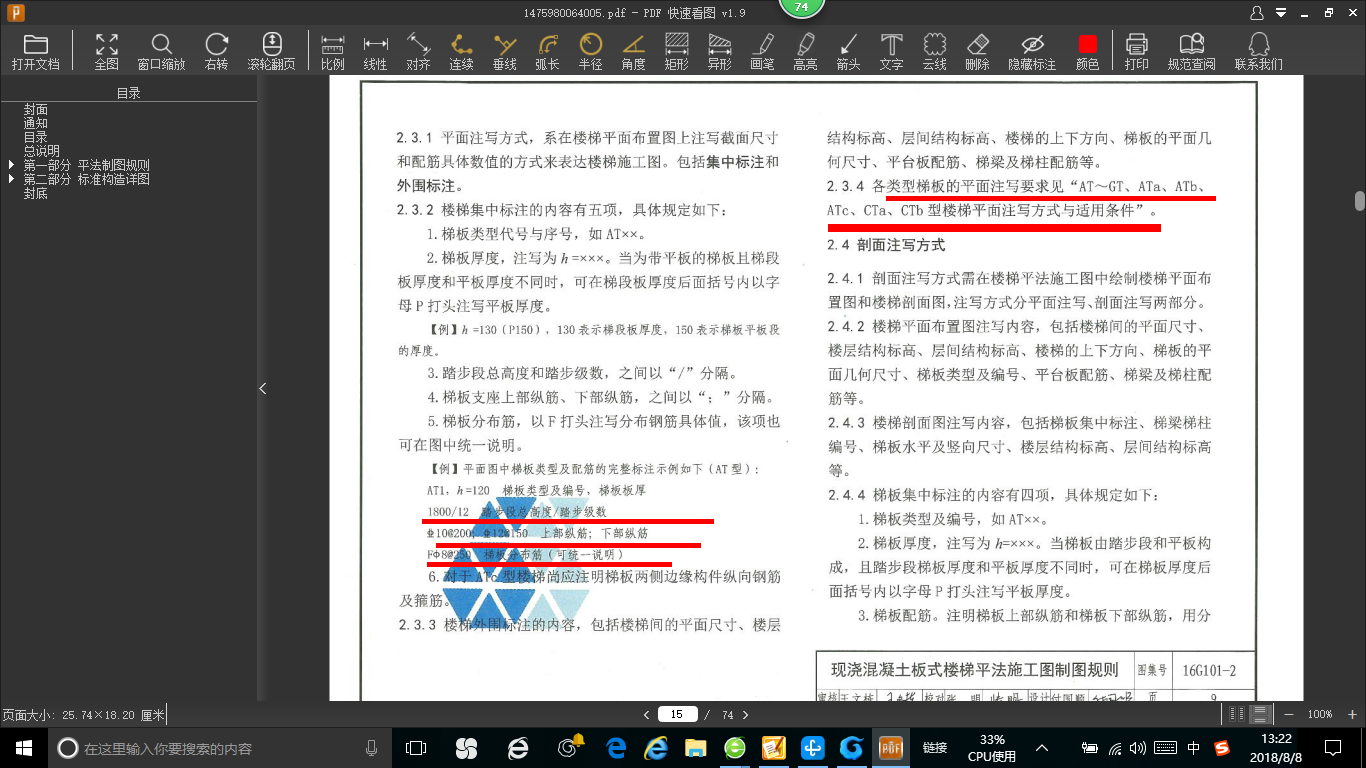This screenshot has height=768, width=1366.
Task: Click the green 74 badge at top
Action: click(x=801, y=7)
